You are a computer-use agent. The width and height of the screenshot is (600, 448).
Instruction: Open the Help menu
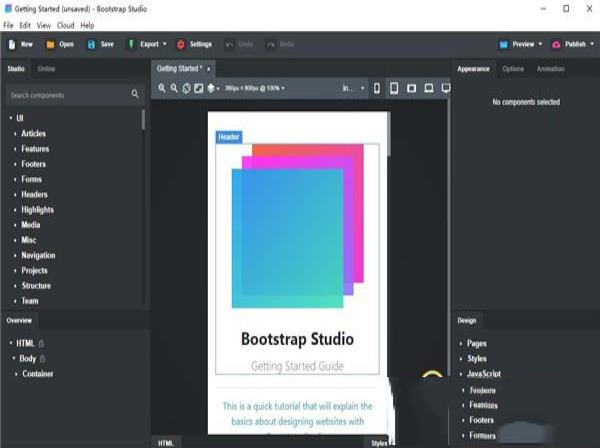tap(87, 26)
